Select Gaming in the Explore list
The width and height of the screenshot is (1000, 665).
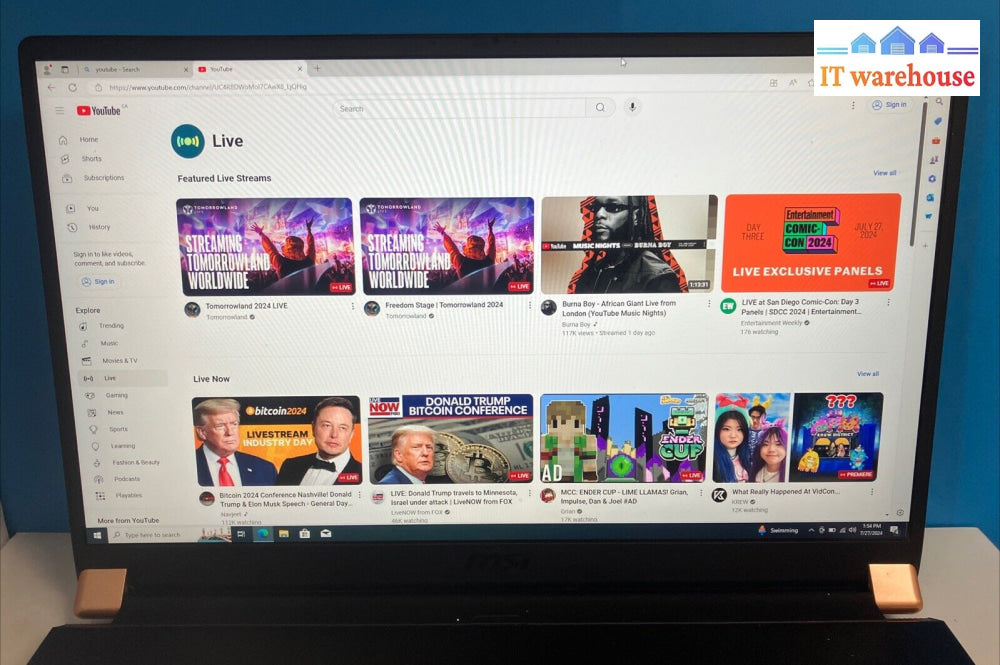click(x=116, y=395)
